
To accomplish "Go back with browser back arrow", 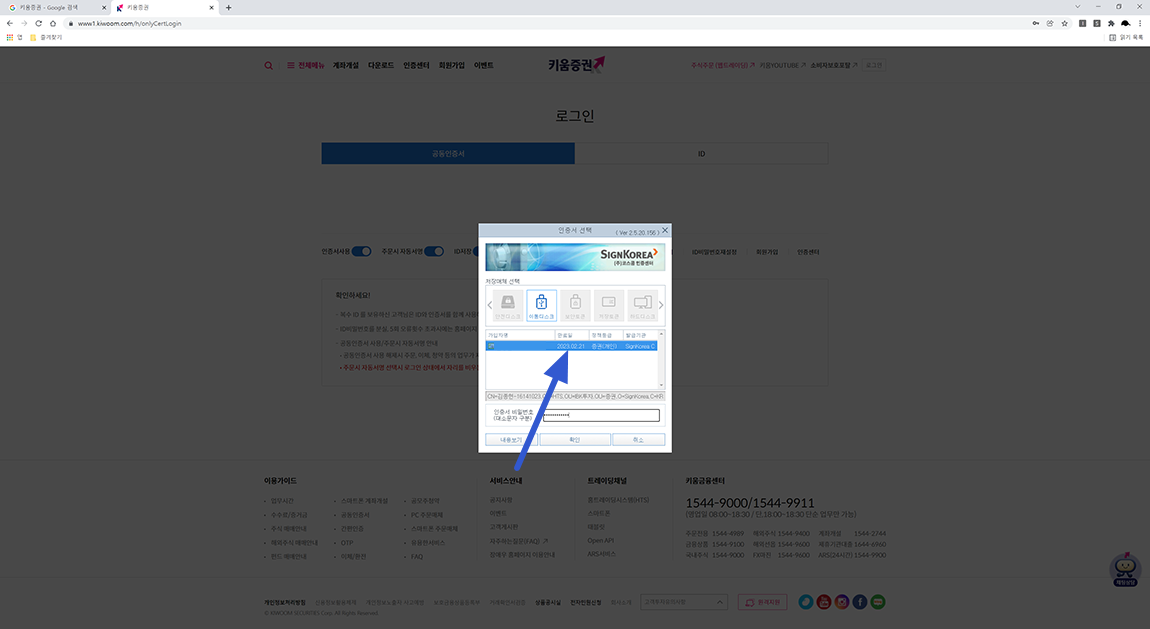I will coord(10,23).
